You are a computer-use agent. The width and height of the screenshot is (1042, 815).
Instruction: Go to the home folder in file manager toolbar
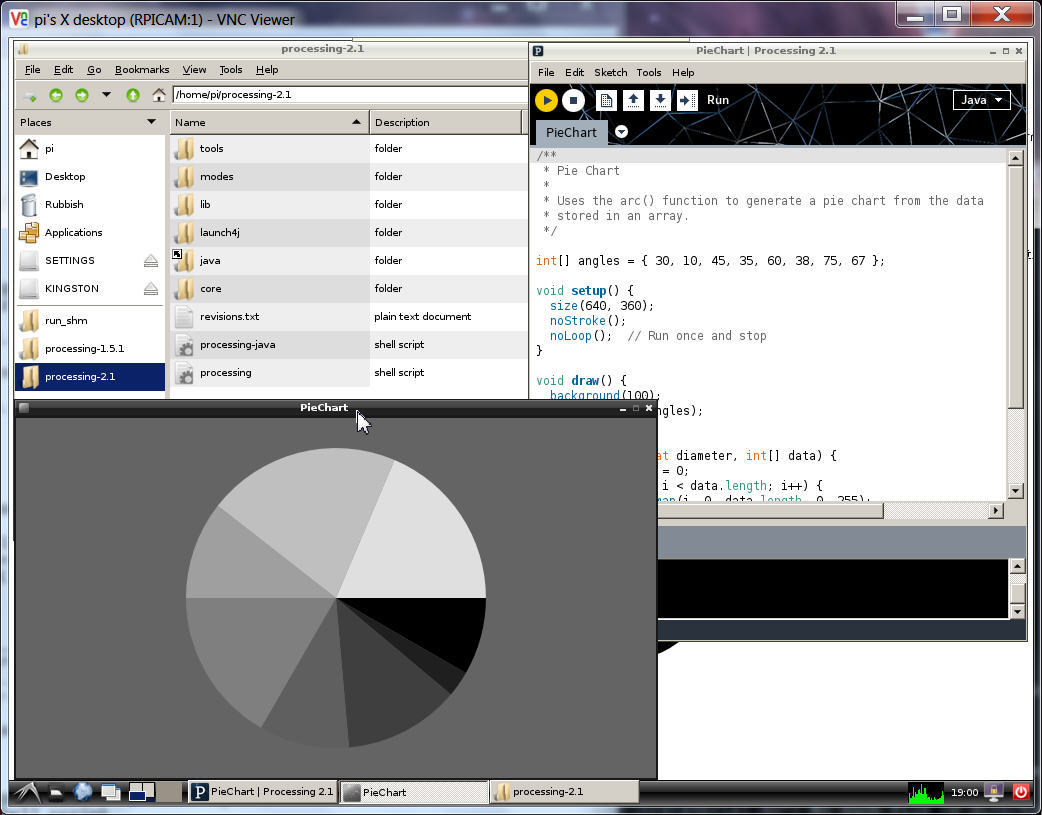pos(158,95)
